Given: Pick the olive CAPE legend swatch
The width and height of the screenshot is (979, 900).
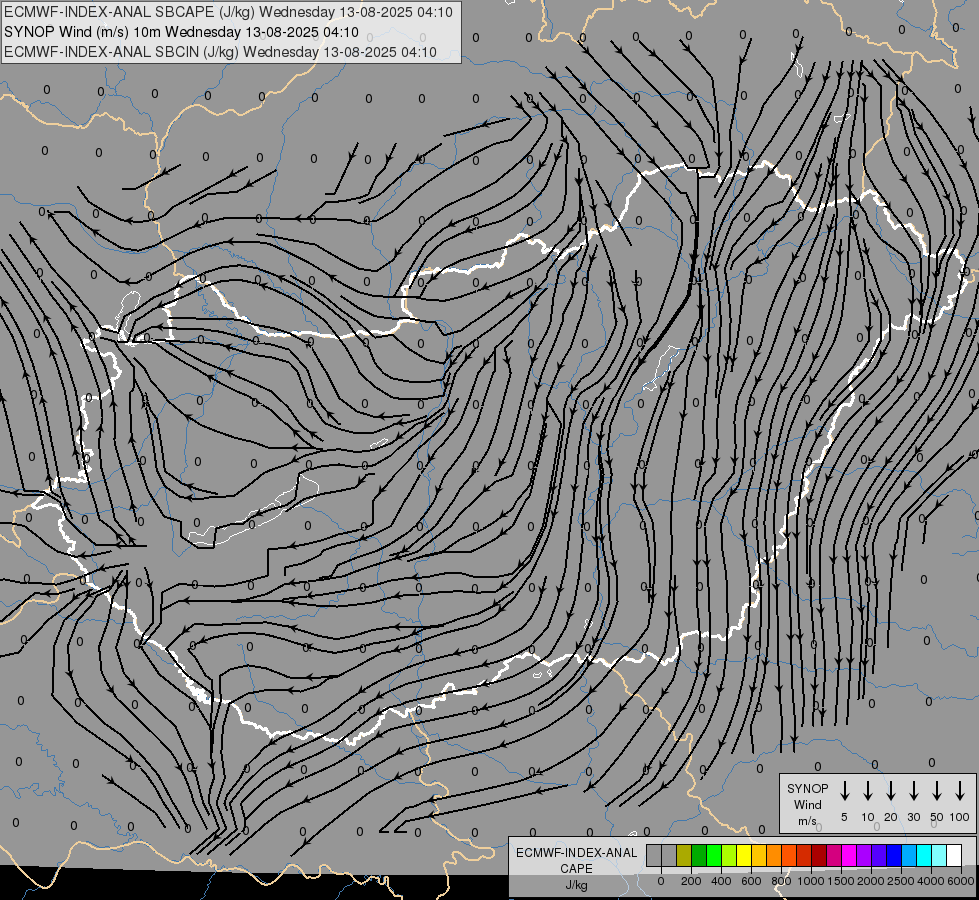Looking at the screenshot, I should (684, 855).
